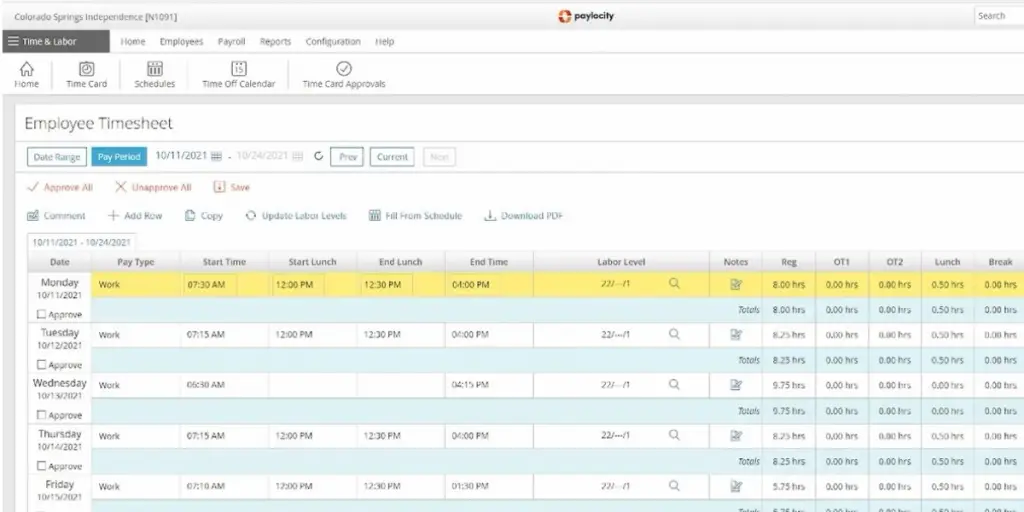Open notes for Friday row
Screen dimensions: 1024x512
pos(736,487)
